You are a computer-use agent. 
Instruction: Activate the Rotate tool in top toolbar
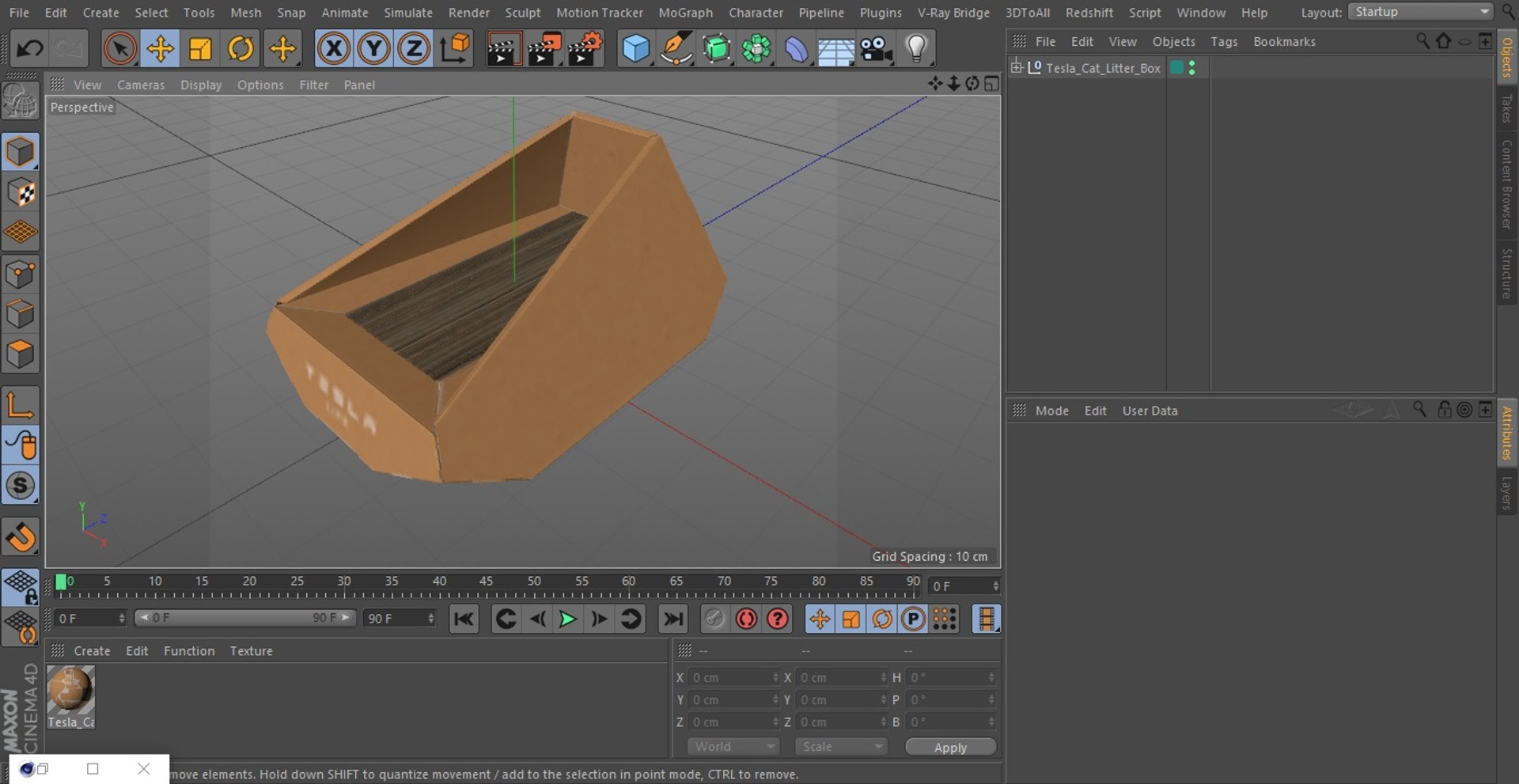coord(241,49)
